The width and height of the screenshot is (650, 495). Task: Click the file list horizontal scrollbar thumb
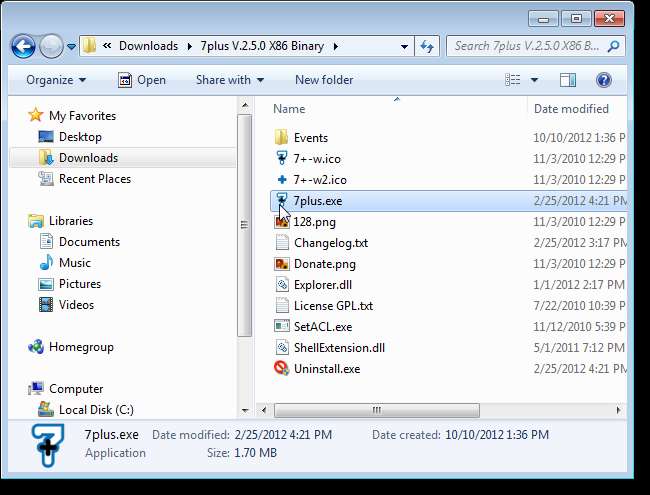[x=377, y=410]
